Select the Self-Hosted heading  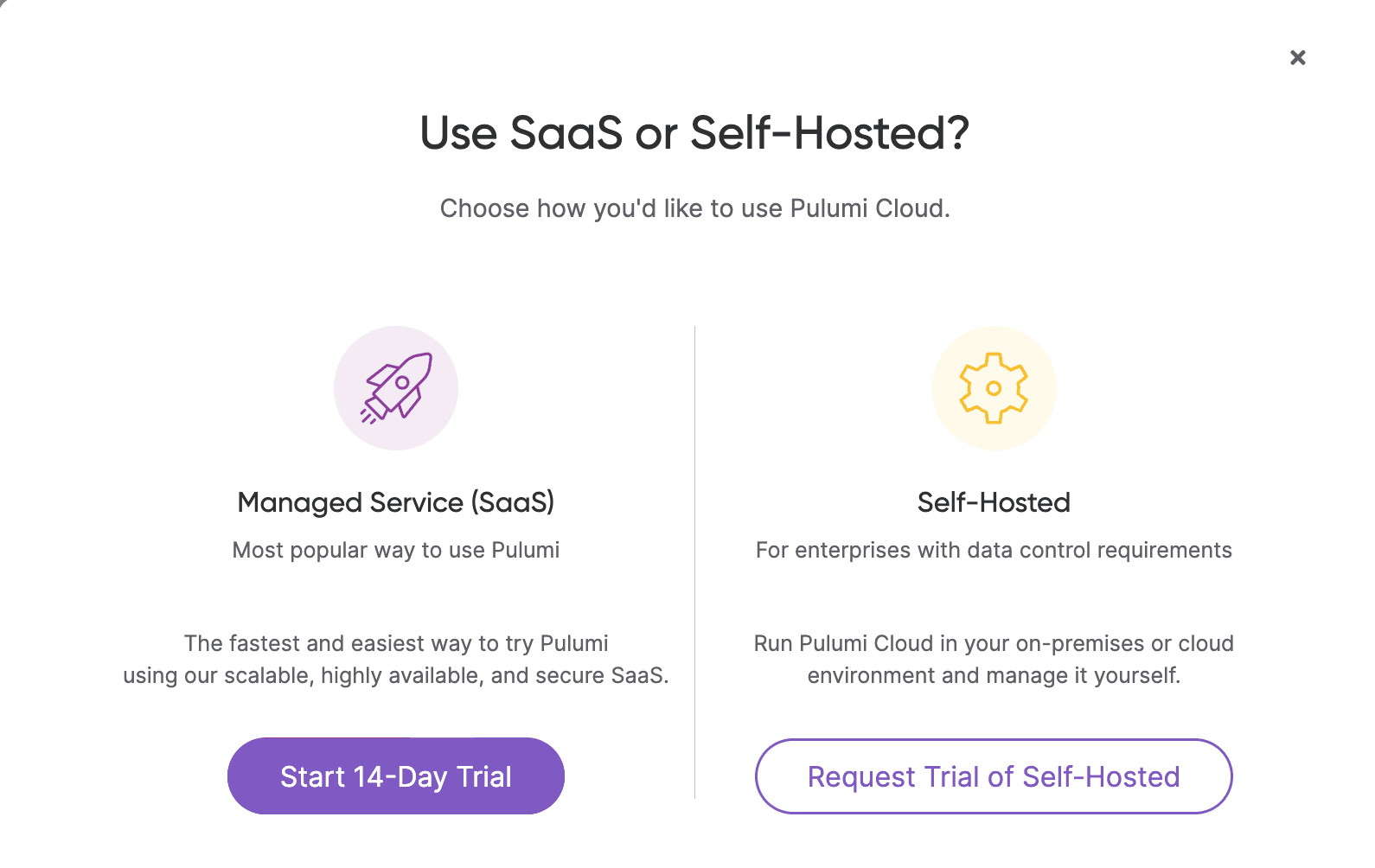(994, 502)
